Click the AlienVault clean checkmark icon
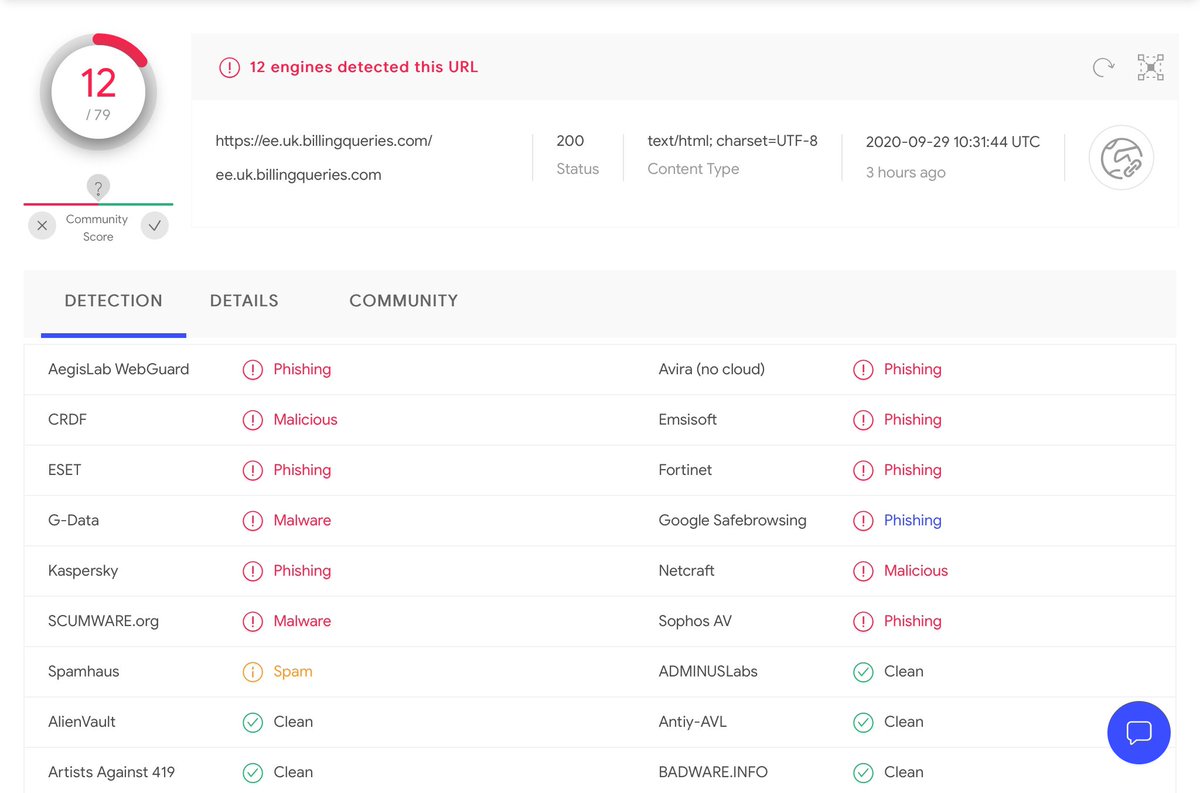The width and height of the screenshot is (1200, 793). click(253, 722)
